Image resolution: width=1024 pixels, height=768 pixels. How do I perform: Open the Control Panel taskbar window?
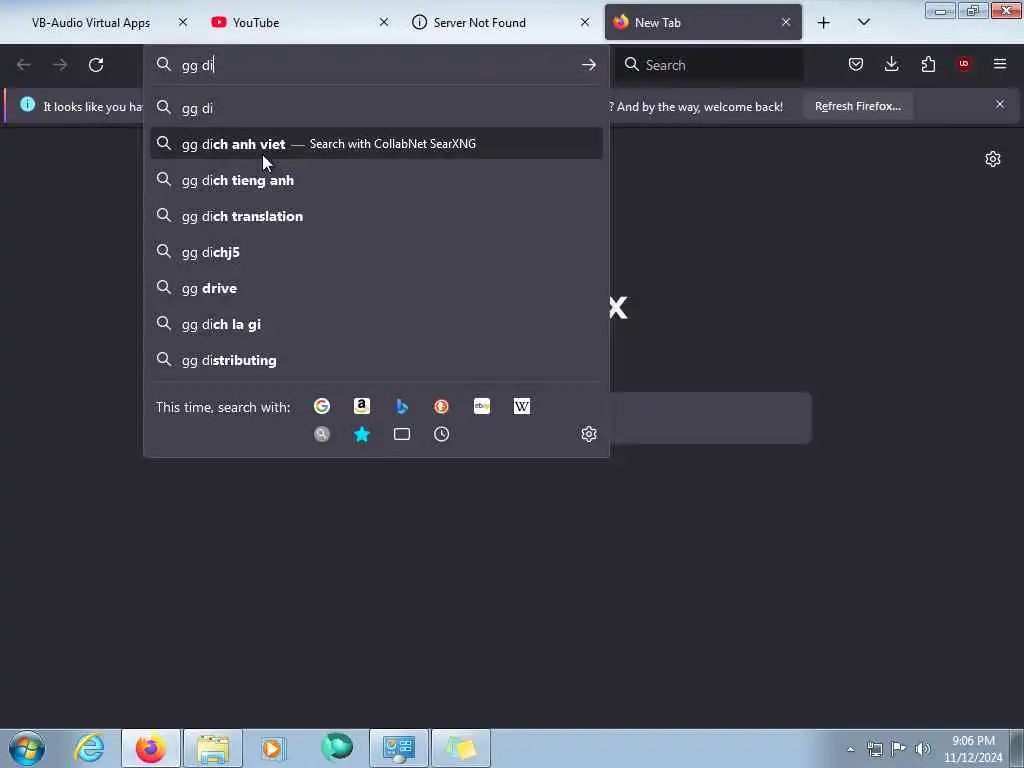[399, 748]
